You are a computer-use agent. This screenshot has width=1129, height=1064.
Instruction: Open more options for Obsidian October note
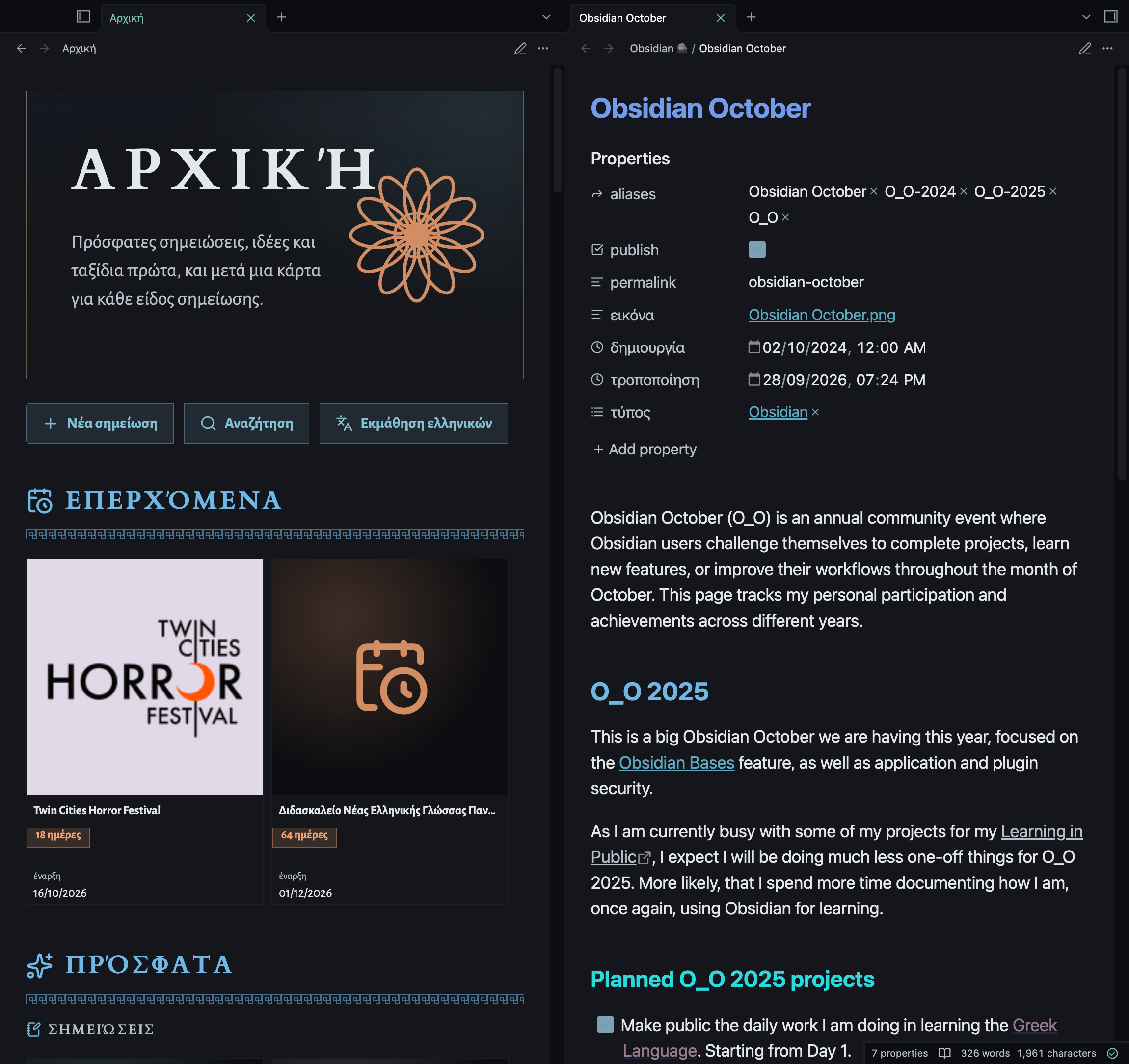pos(1107,48)
